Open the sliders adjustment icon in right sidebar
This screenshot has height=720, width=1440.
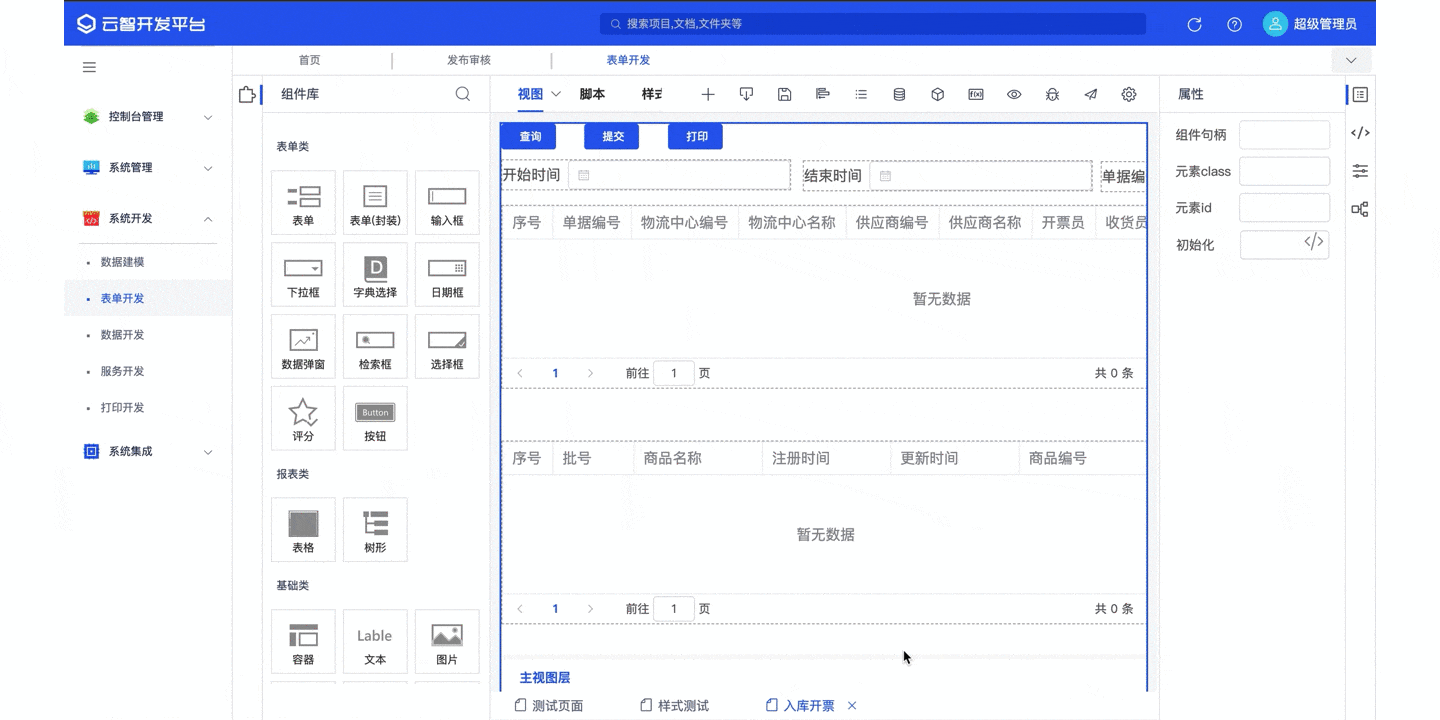(1360, 171)
